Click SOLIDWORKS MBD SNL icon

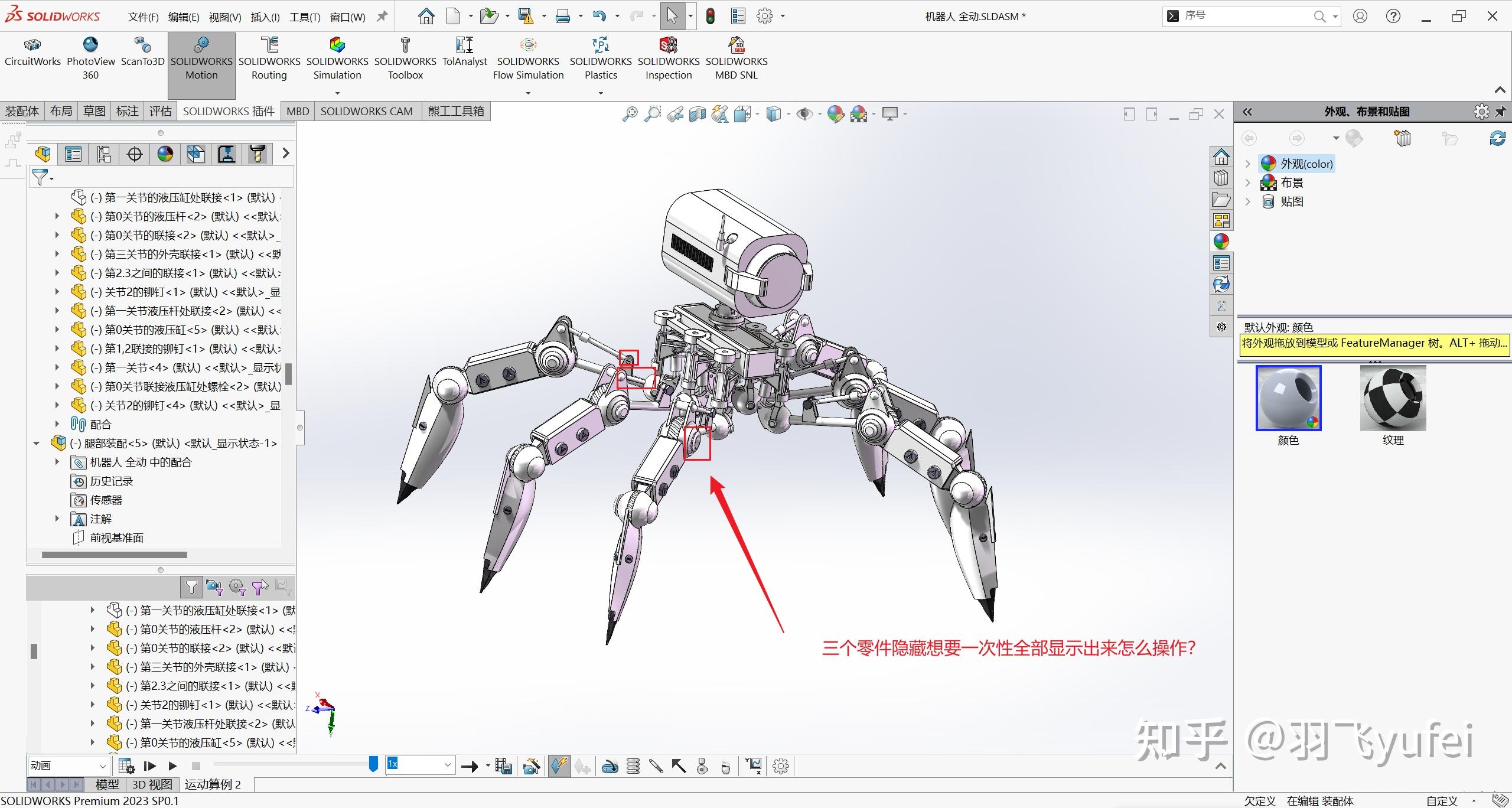737,58
